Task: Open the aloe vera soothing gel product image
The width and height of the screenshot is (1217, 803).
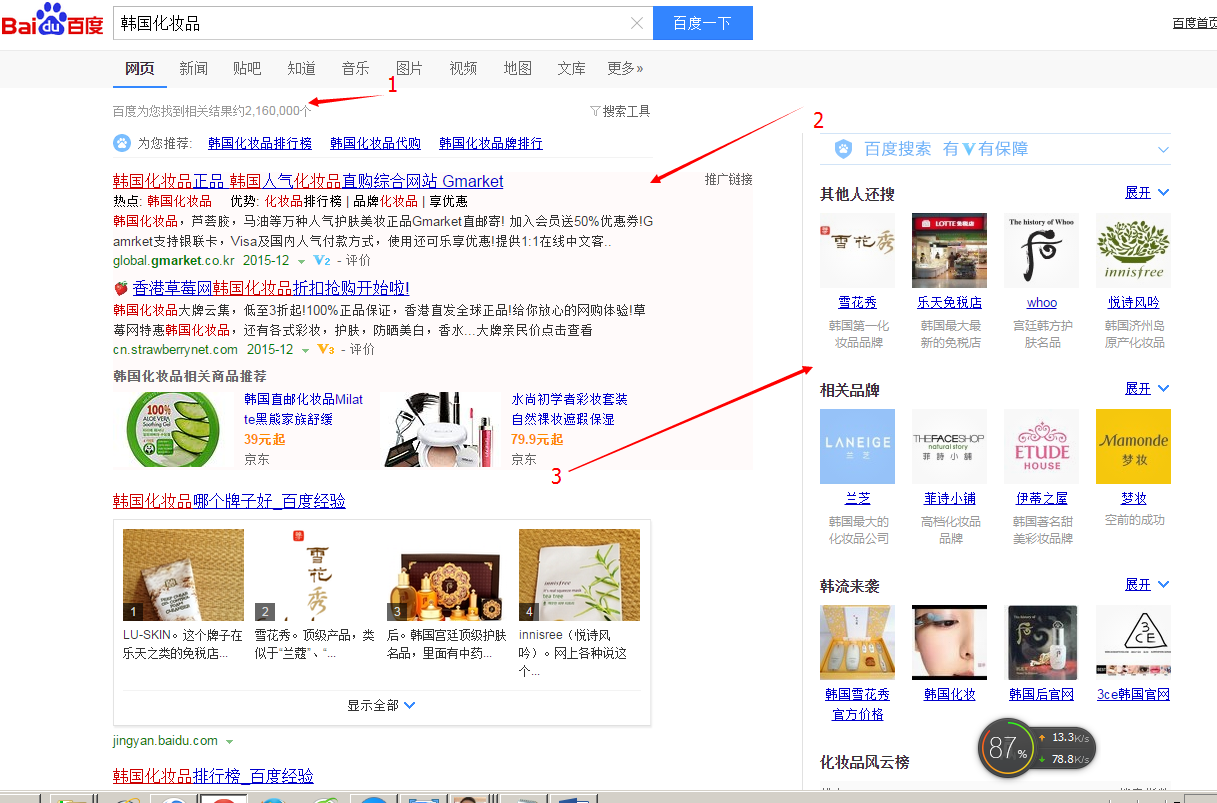Action: (x=175, y=429)
